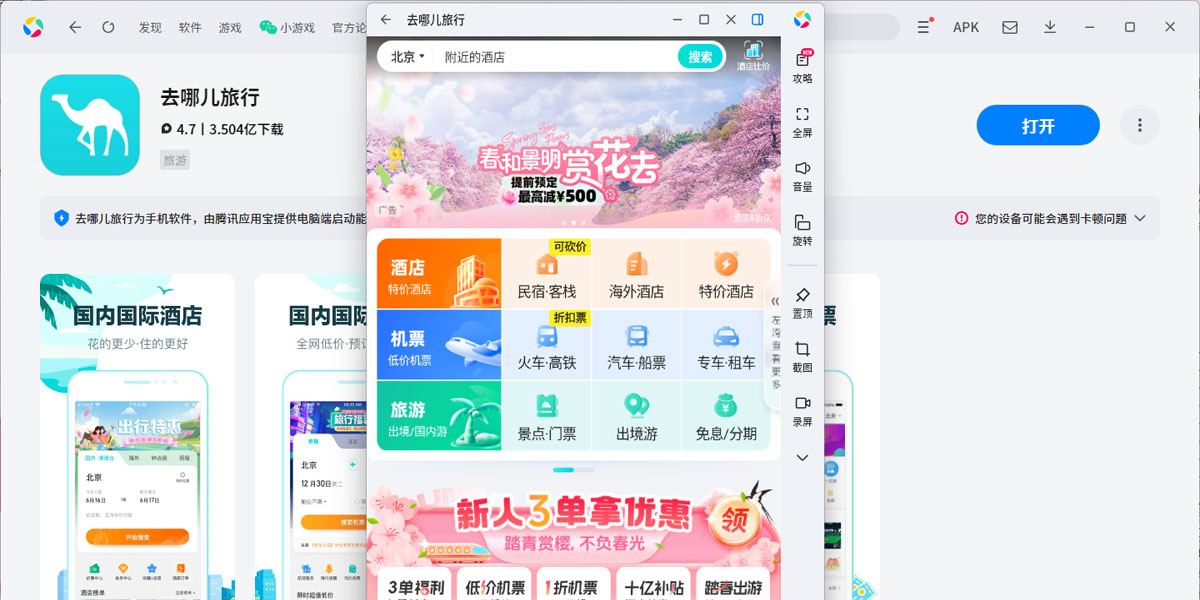Open the app store menu list icon
Image resolution: width=1200 pixels, height=600 pixels.
pos(924,27)
